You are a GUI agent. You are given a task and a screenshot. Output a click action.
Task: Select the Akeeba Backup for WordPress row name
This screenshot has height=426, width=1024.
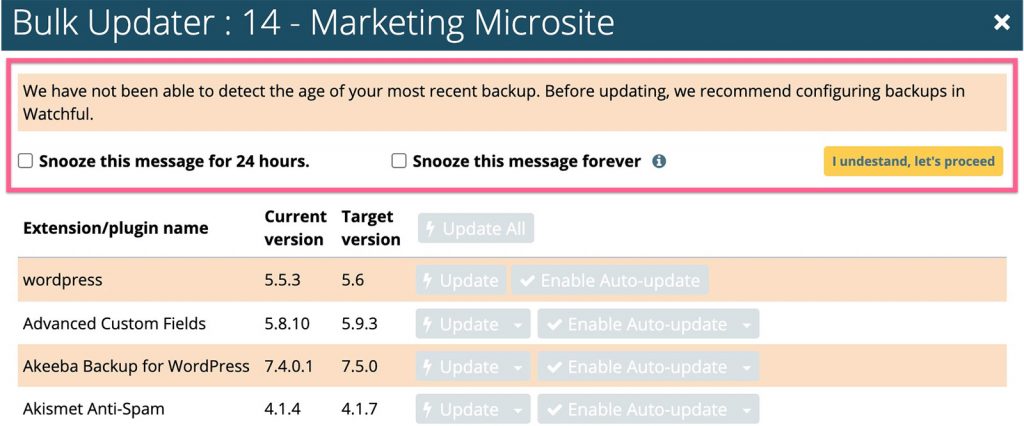136,366
